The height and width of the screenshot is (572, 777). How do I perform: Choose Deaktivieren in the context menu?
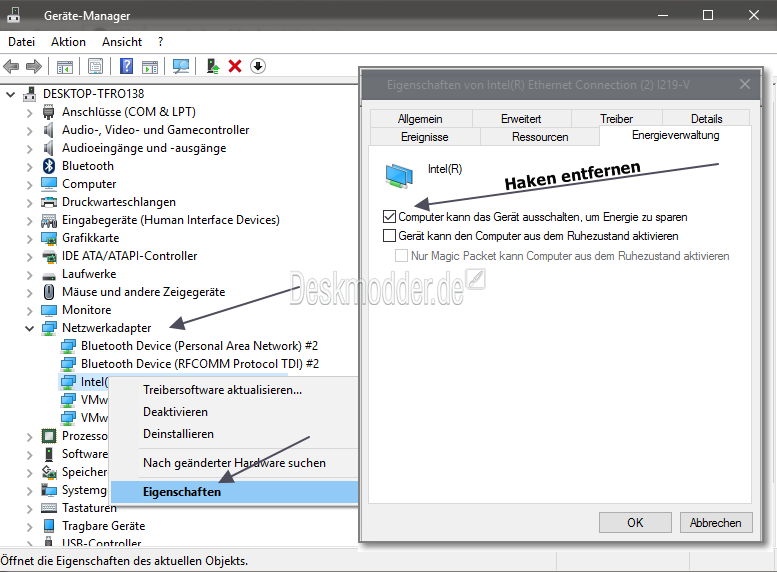tap(234, 412)
